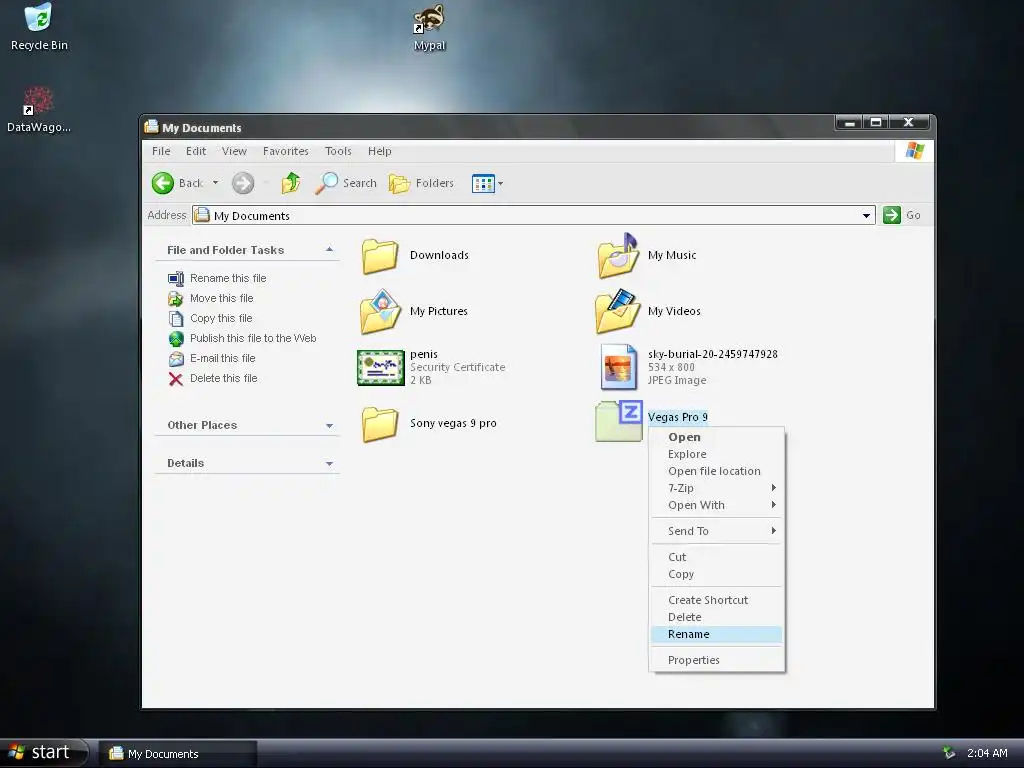Choose Explore from the context menu
This screenshot has width=1024, height=768.
[716, 454]
